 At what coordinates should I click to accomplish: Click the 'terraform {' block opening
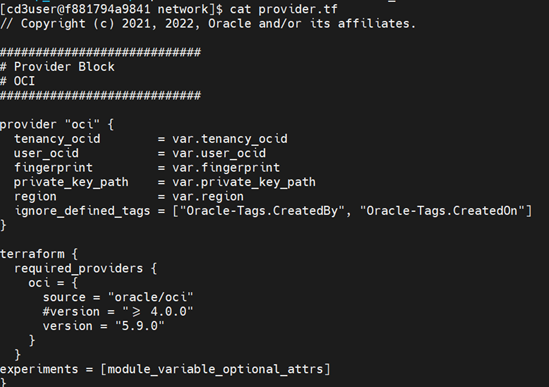tap(39, 254)
